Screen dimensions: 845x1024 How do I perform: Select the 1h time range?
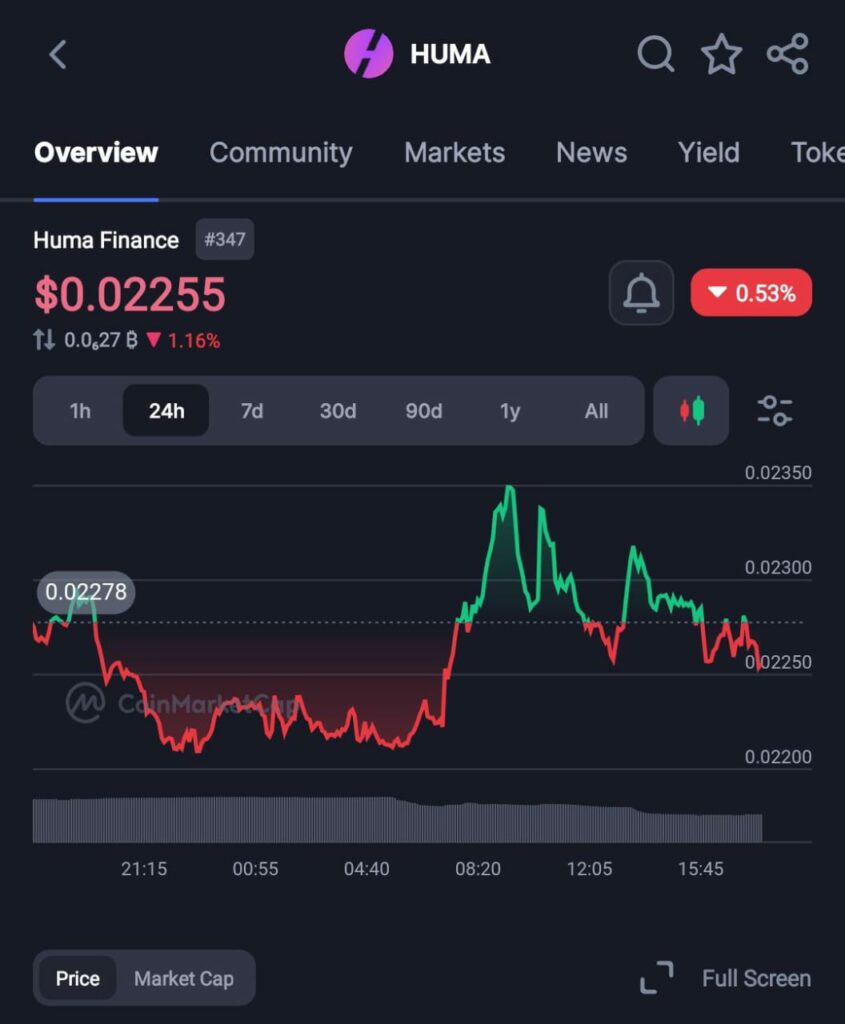(80, 411)
